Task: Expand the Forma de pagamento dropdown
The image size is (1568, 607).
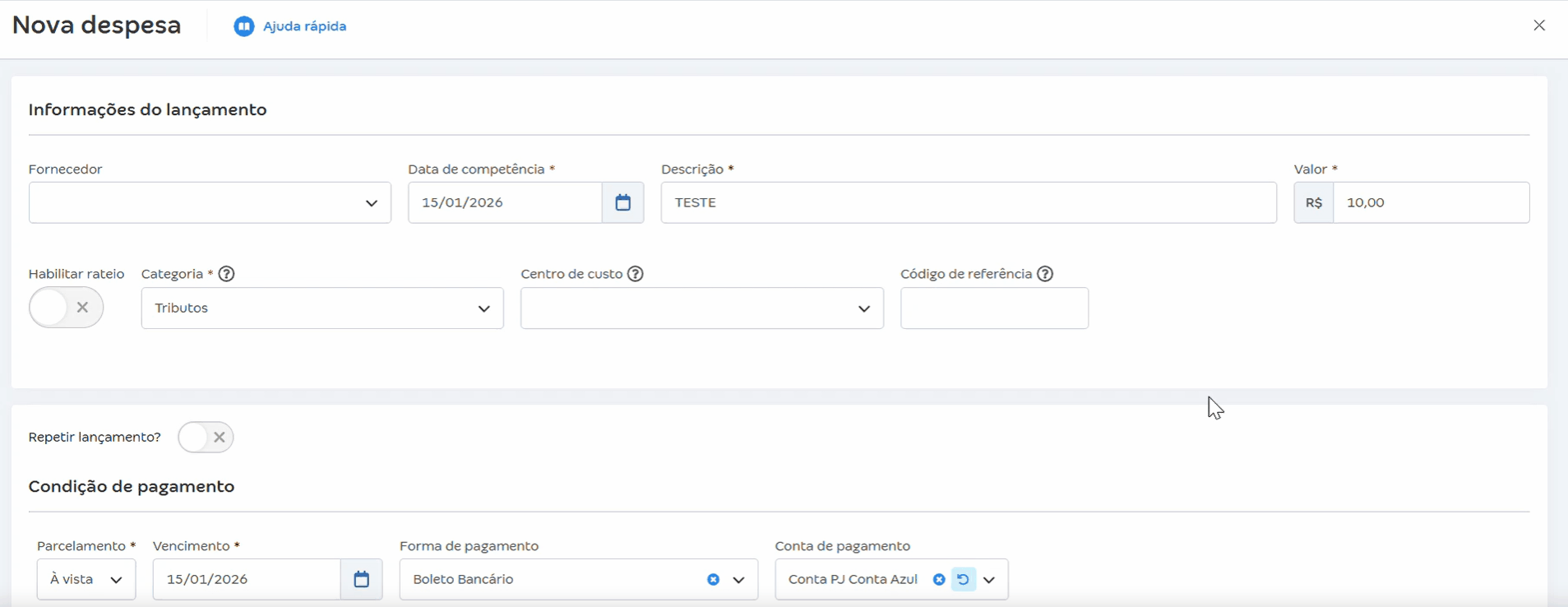Action: 739,580
